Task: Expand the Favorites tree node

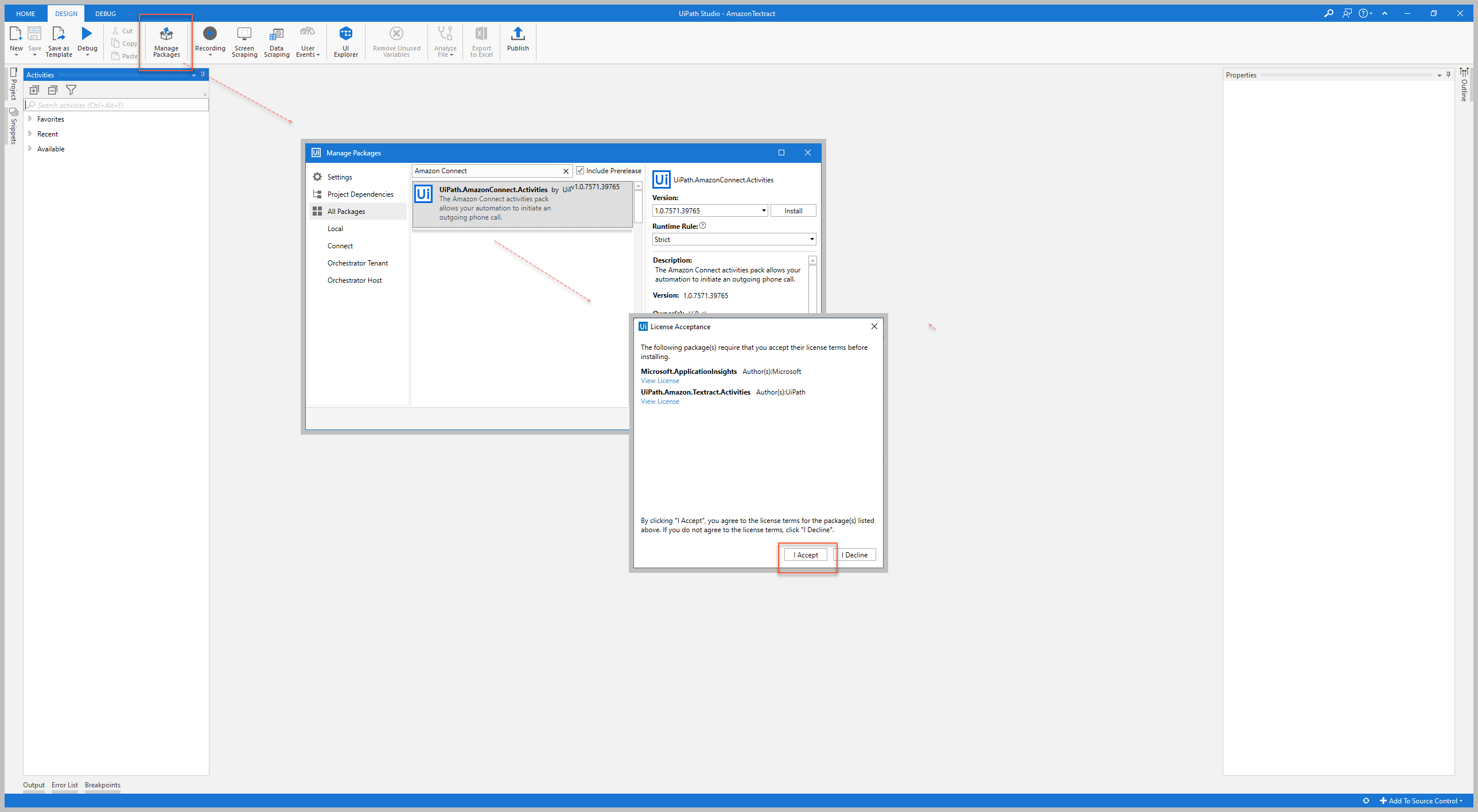Action: point(30,119)
